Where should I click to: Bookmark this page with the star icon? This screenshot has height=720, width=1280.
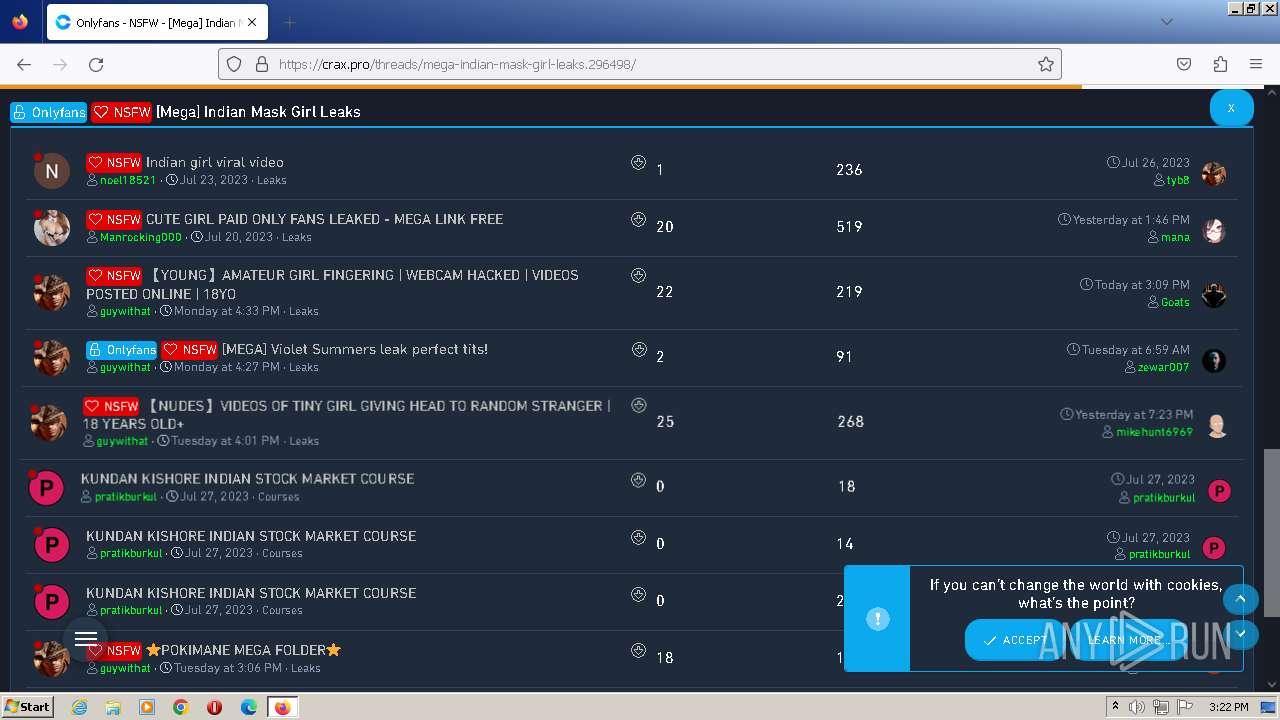tap(1046, 64)
